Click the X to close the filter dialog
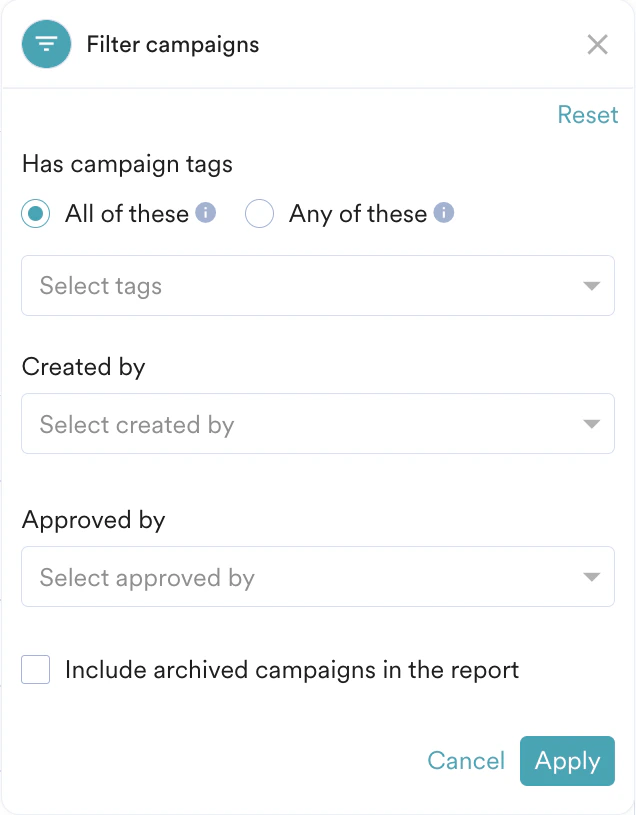636x815 pixels. tap(597, 44)
